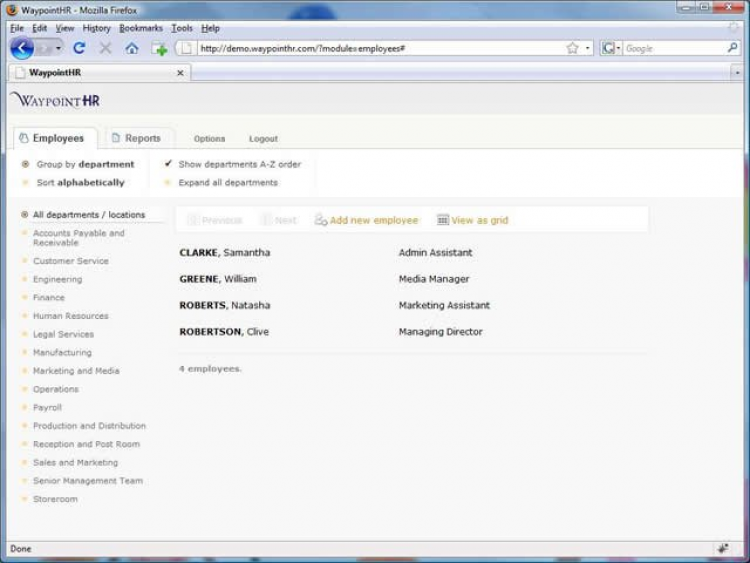Select Sort alphabetically option
750x563 pixels.
point(73,182)
